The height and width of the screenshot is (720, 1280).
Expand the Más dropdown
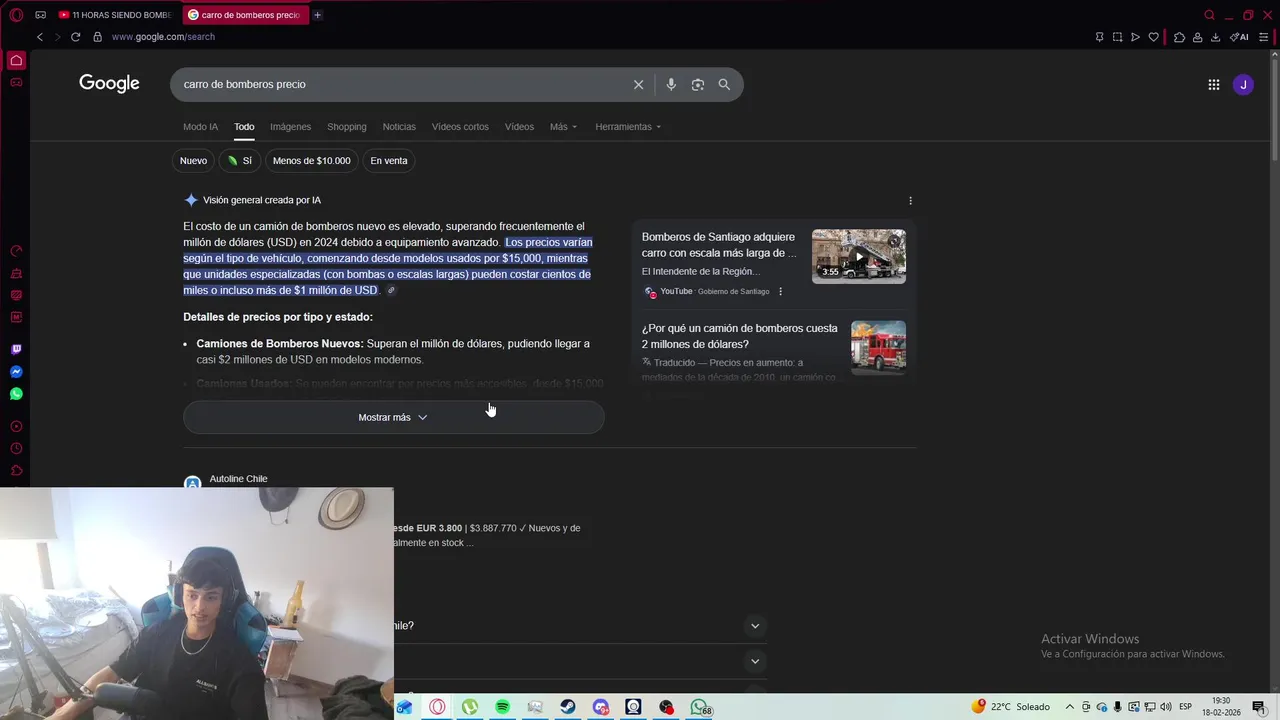click(563, 127)
